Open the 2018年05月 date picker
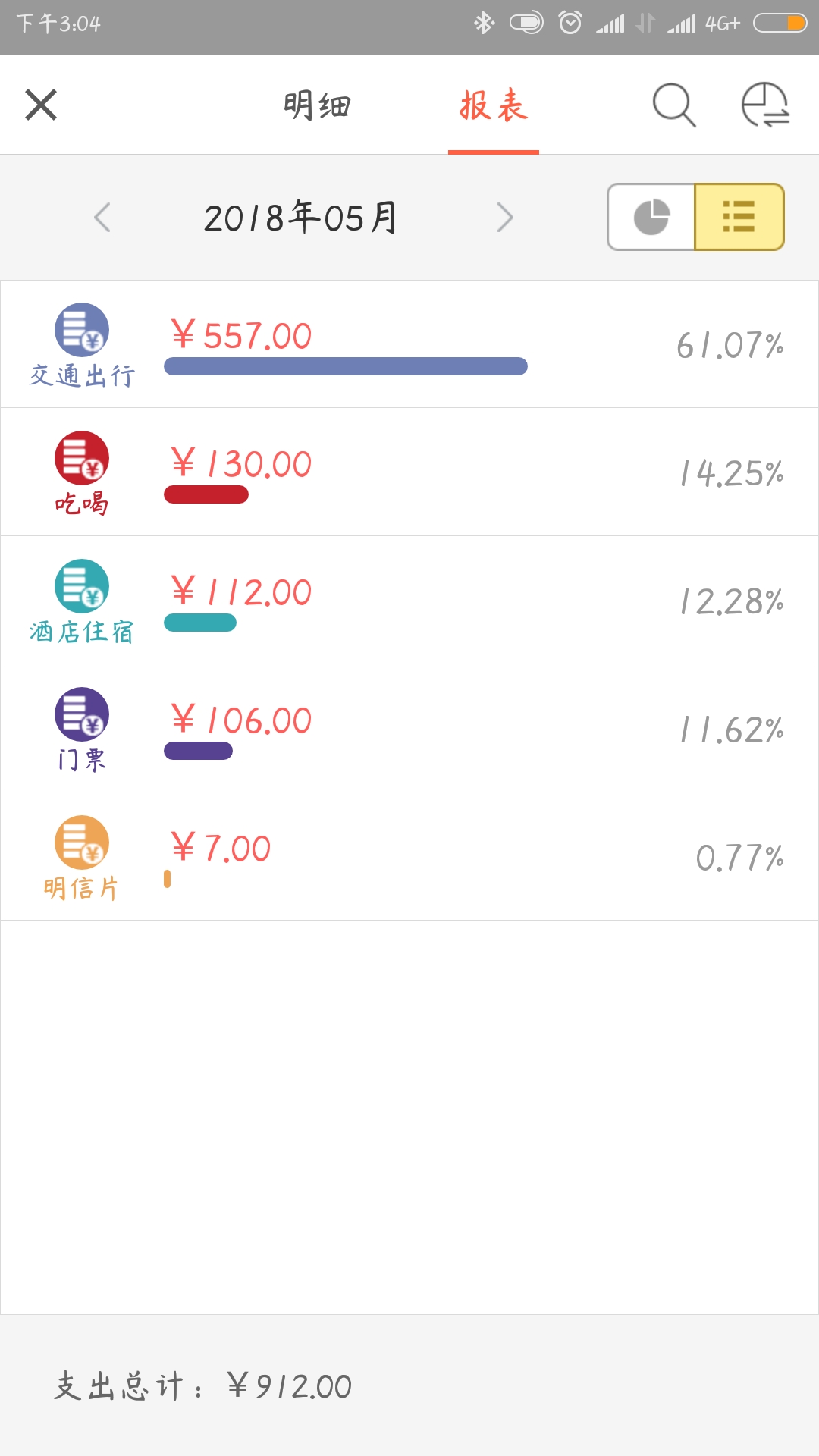The image size is (819, 1456). point(301,218)
